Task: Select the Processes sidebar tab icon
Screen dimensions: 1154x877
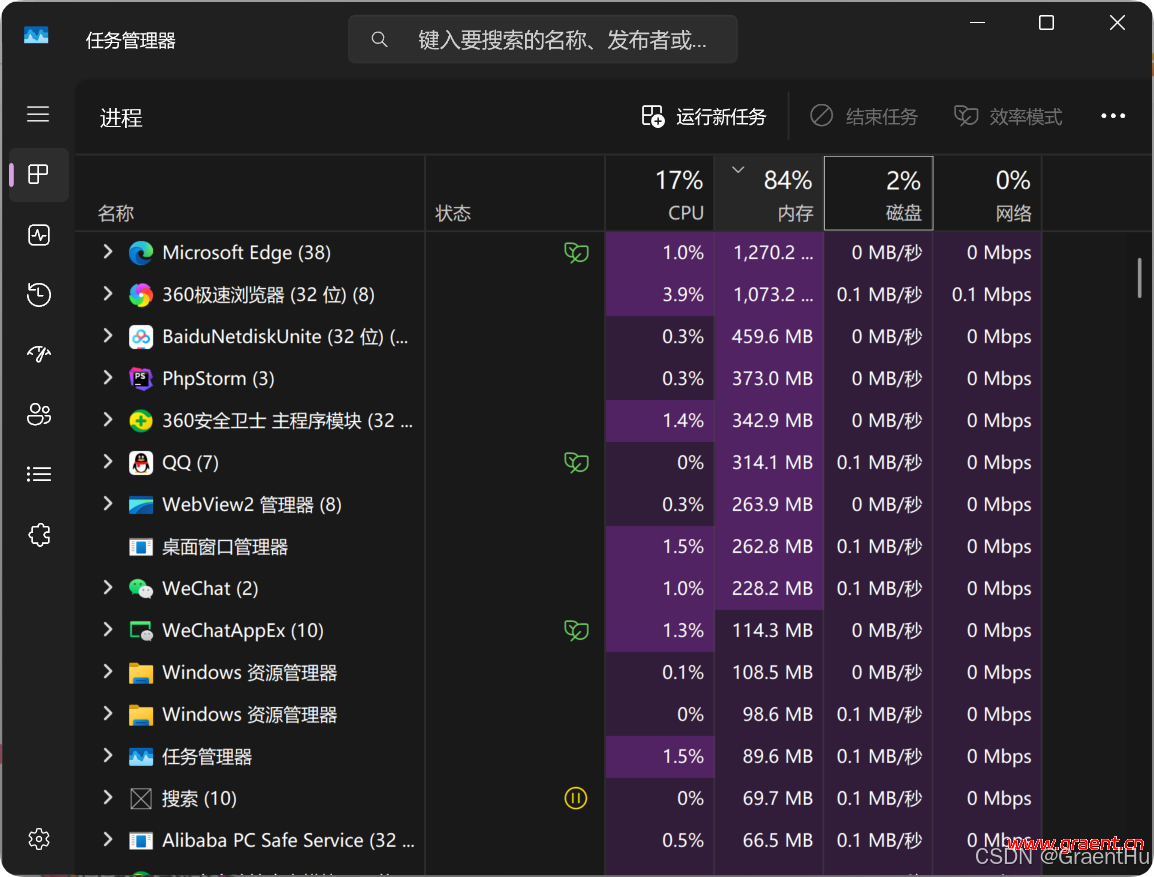Action: coord(38,174)
